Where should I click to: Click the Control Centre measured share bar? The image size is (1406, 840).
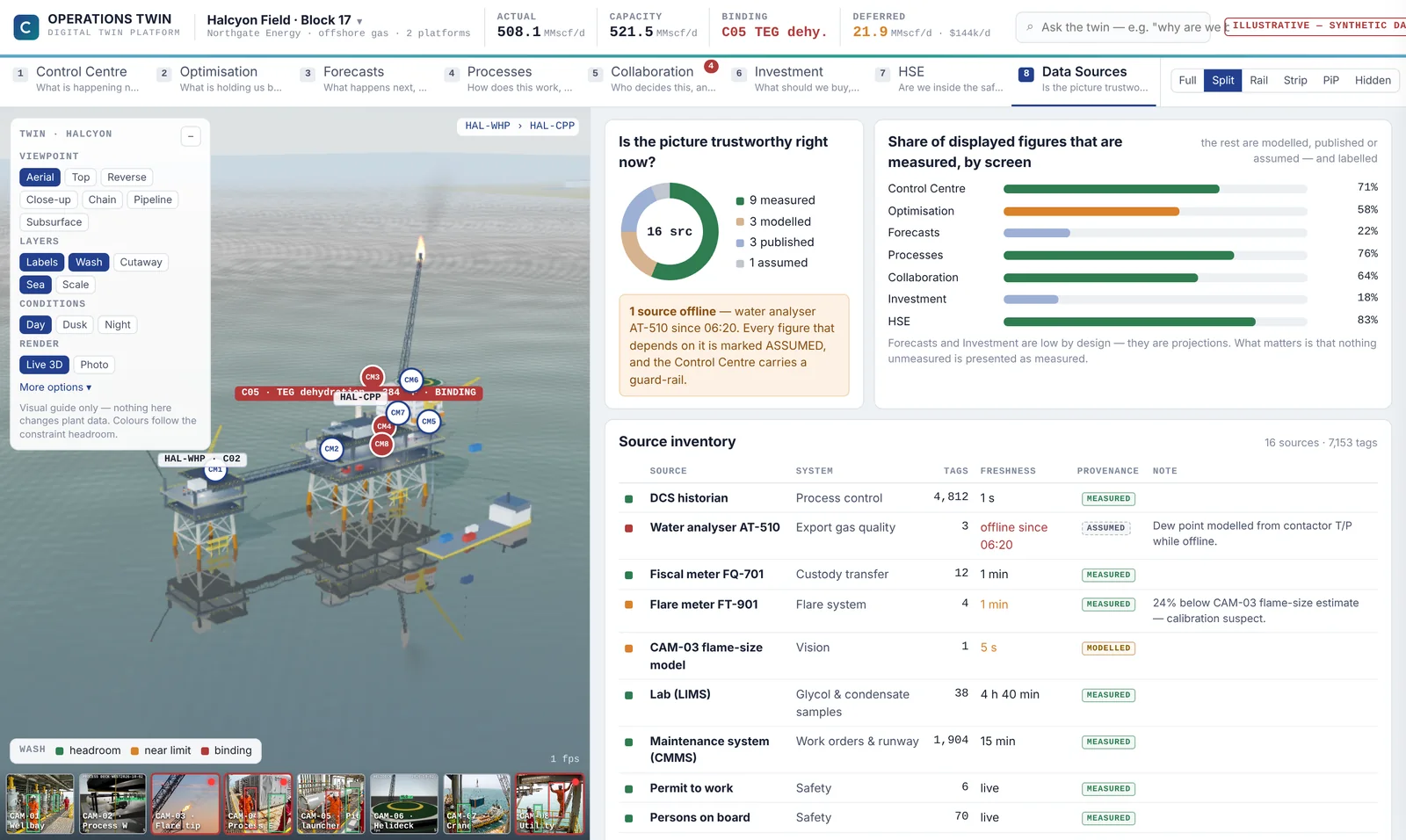coord(1112,189)
